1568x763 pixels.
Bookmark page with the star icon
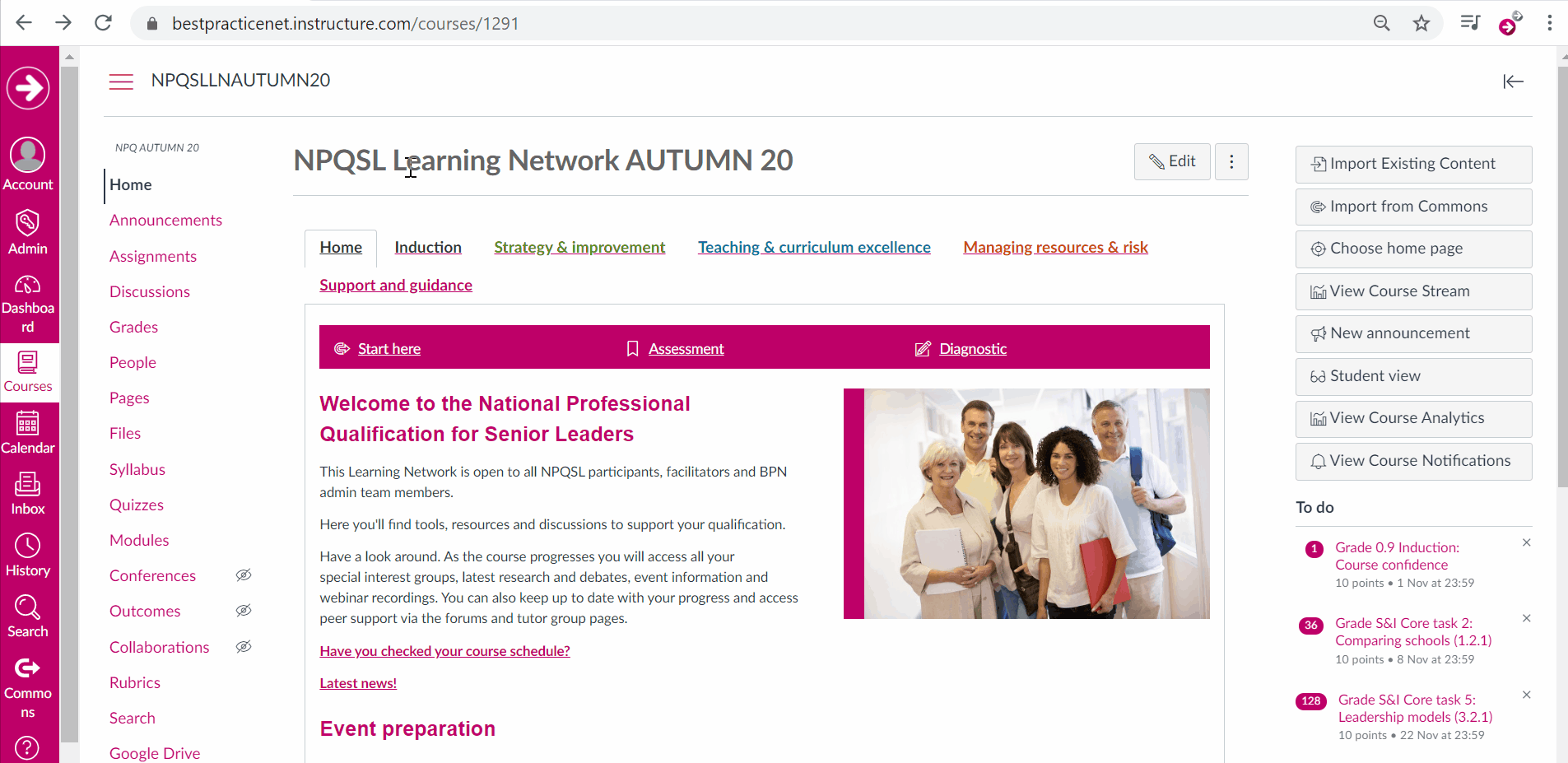point(1421,23)
